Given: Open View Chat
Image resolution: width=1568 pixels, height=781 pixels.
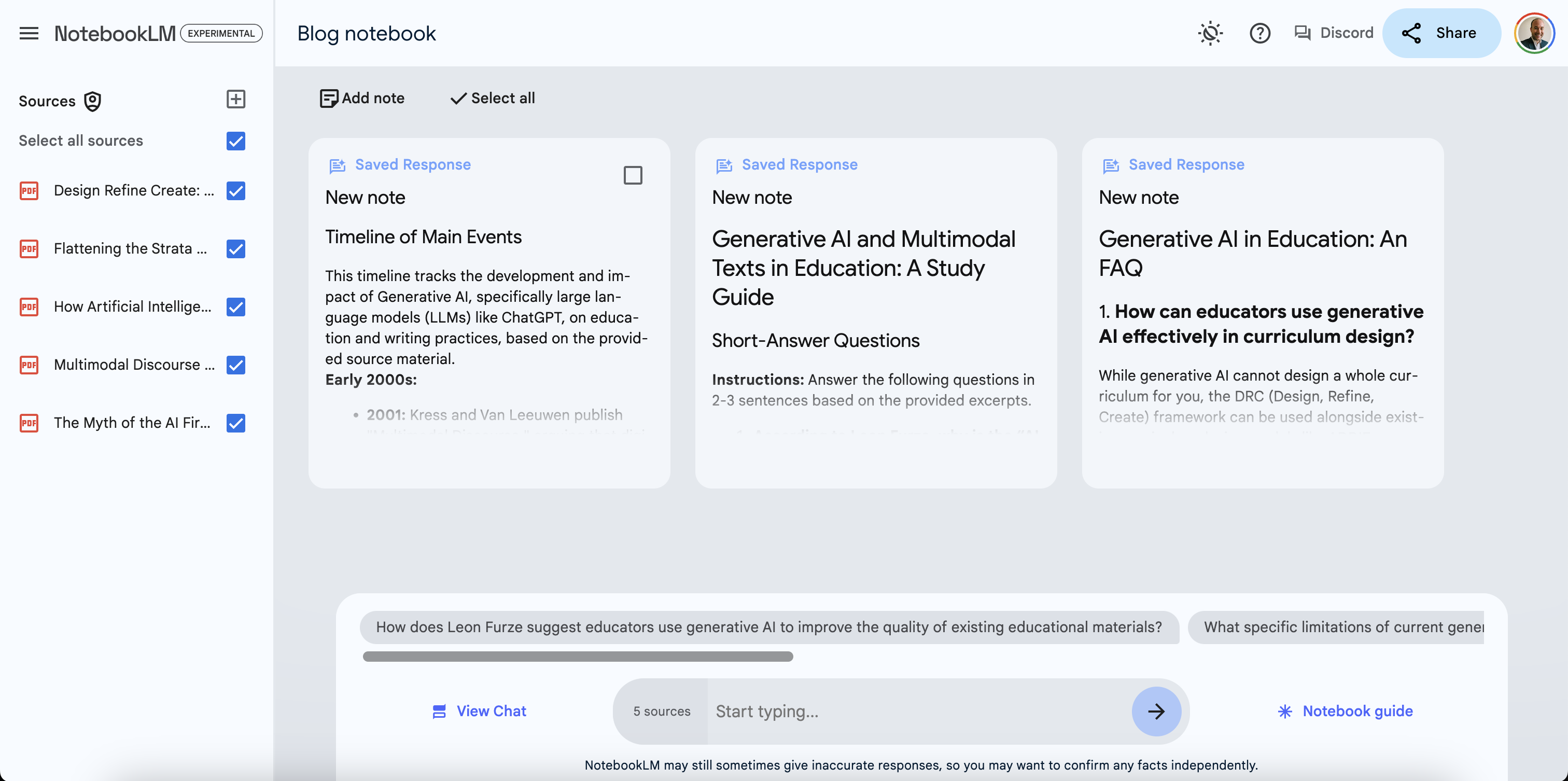Looking at the screenshot, I should tap(478, 711).
